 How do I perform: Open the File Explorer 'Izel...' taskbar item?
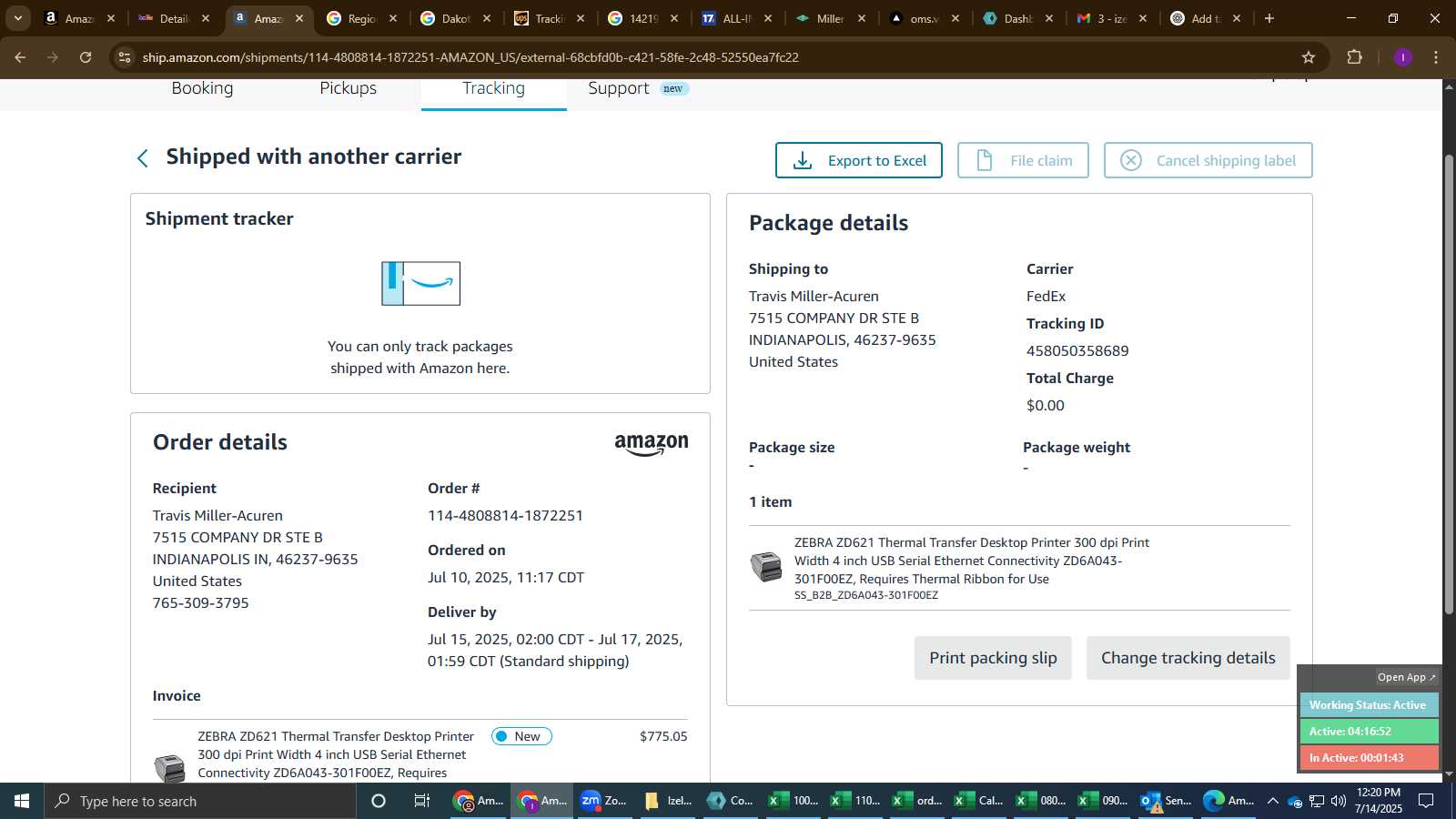(x=667, y=801)
